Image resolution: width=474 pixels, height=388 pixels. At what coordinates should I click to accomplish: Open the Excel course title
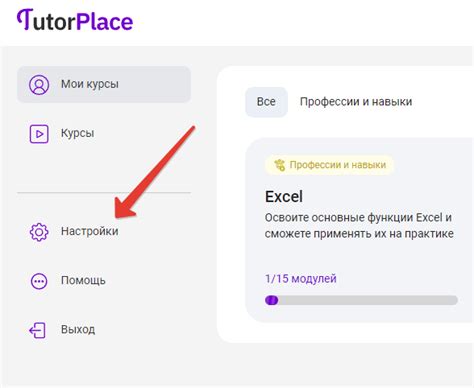click(x=284, y=197)
